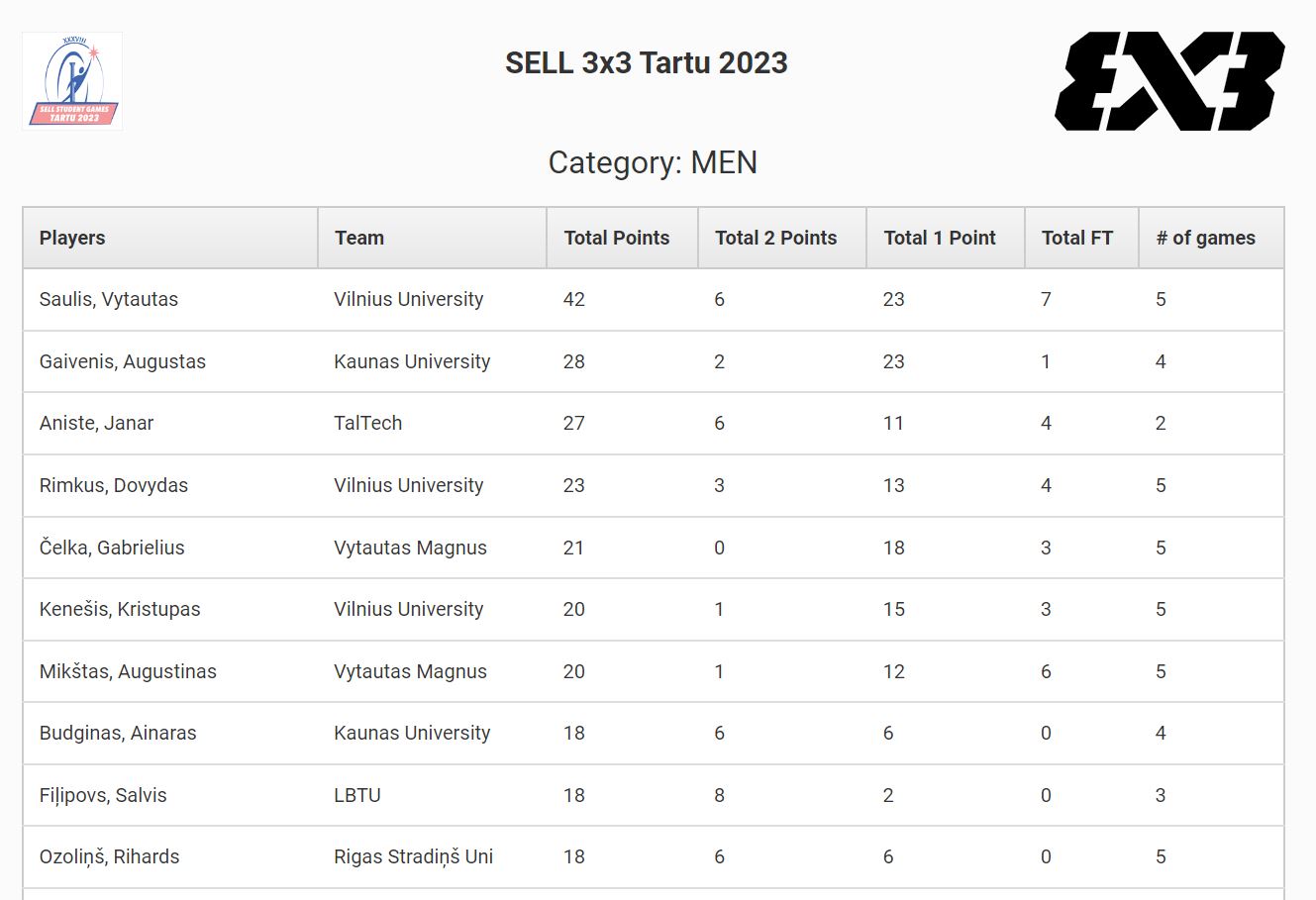This screenshot has height=900, width=1316.
Task: Click Kenešis, Kristupas player name
Action: pyautogui.click(x=120, y=609)
